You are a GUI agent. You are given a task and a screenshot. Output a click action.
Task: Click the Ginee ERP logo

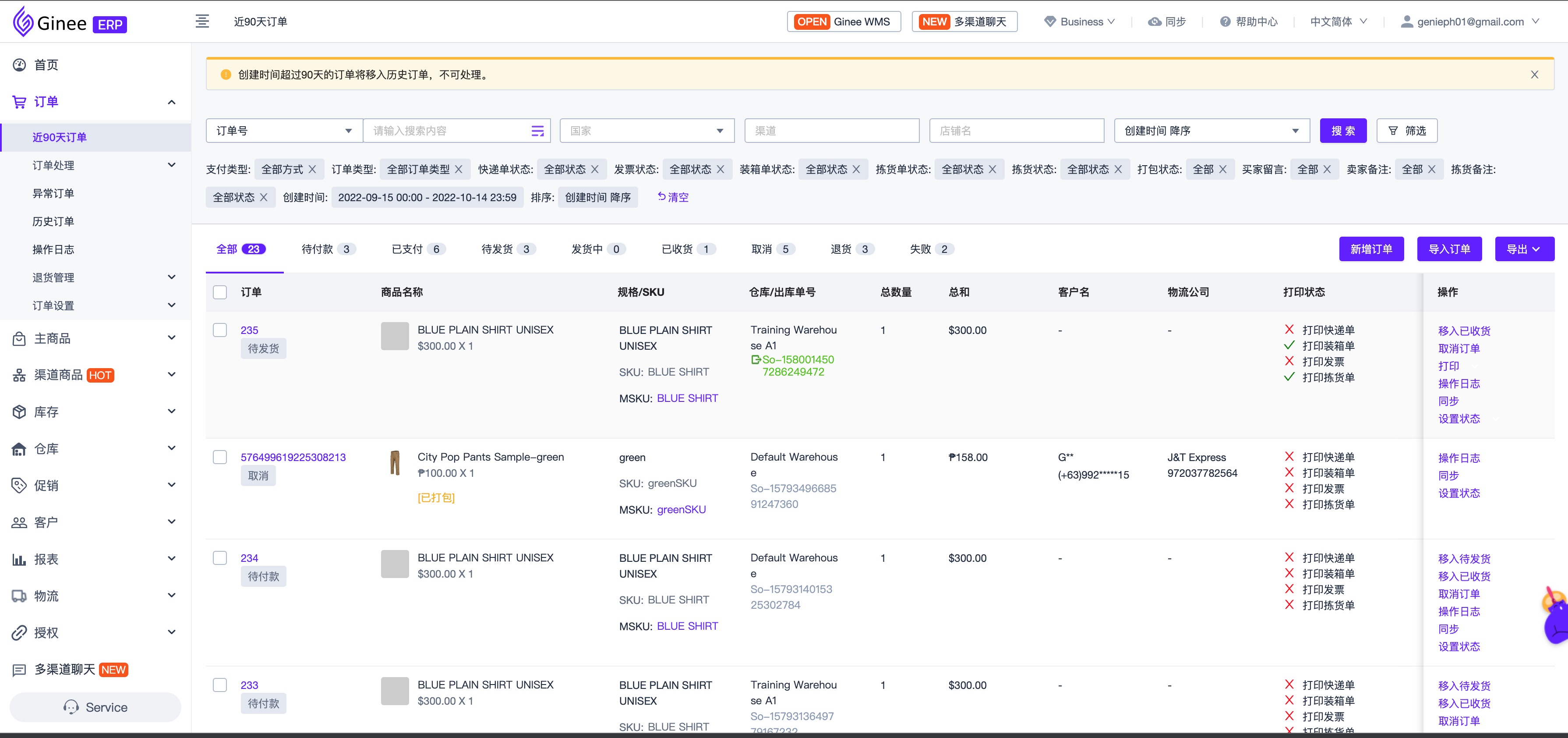click(x=69, y=22)
